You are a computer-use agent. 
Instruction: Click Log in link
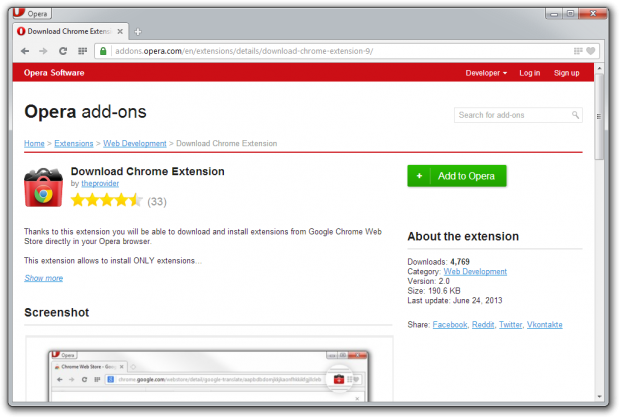[x=529, y=73]
